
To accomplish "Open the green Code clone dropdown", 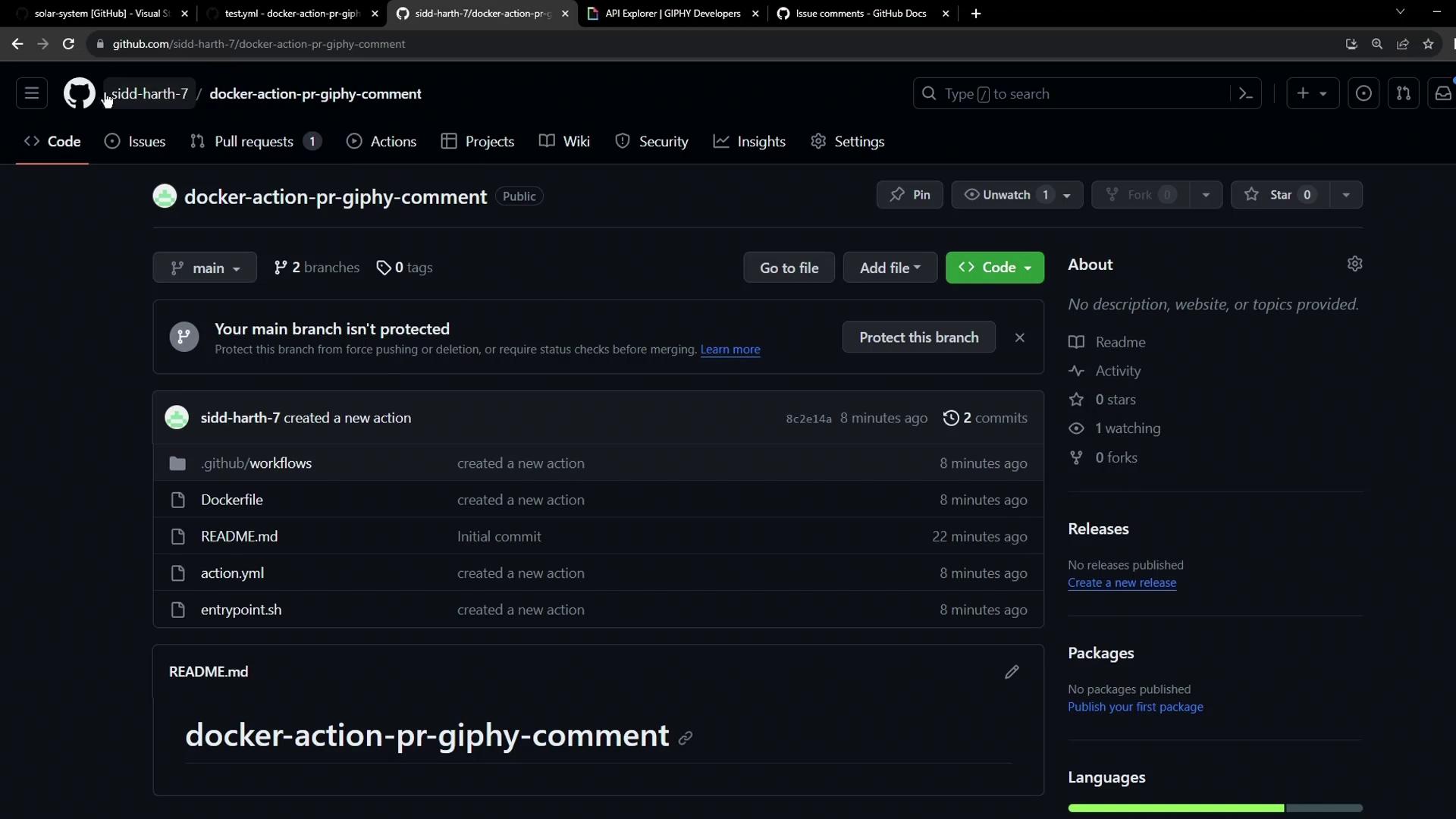I will click(994, 268).
